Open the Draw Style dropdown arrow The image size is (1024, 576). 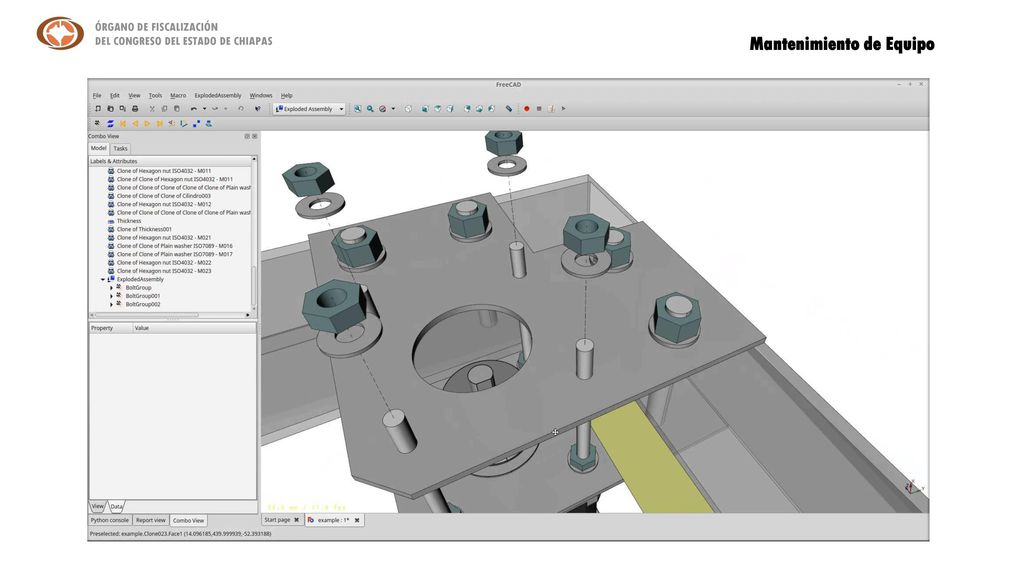click(393, 108)
